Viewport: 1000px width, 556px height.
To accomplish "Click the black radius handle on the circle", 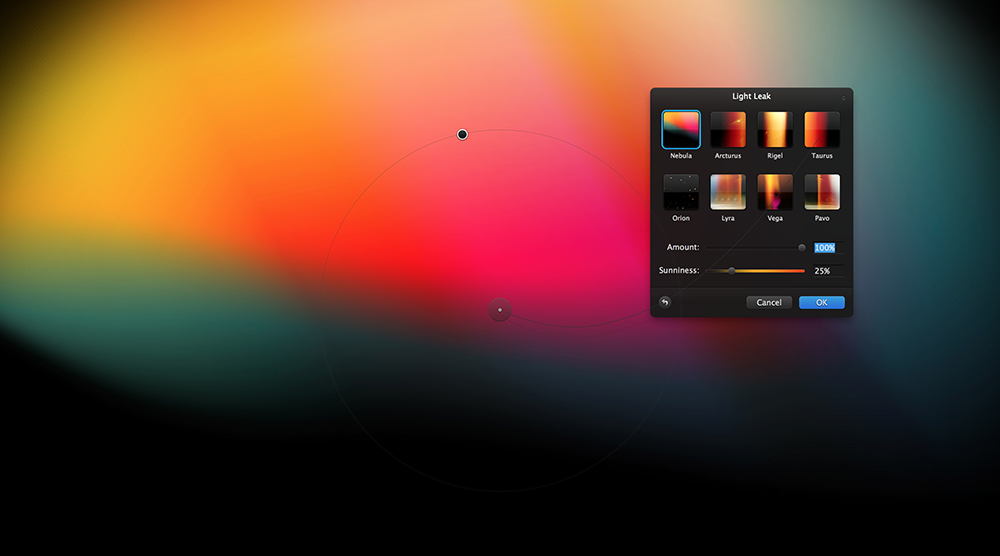I will 462,135.
